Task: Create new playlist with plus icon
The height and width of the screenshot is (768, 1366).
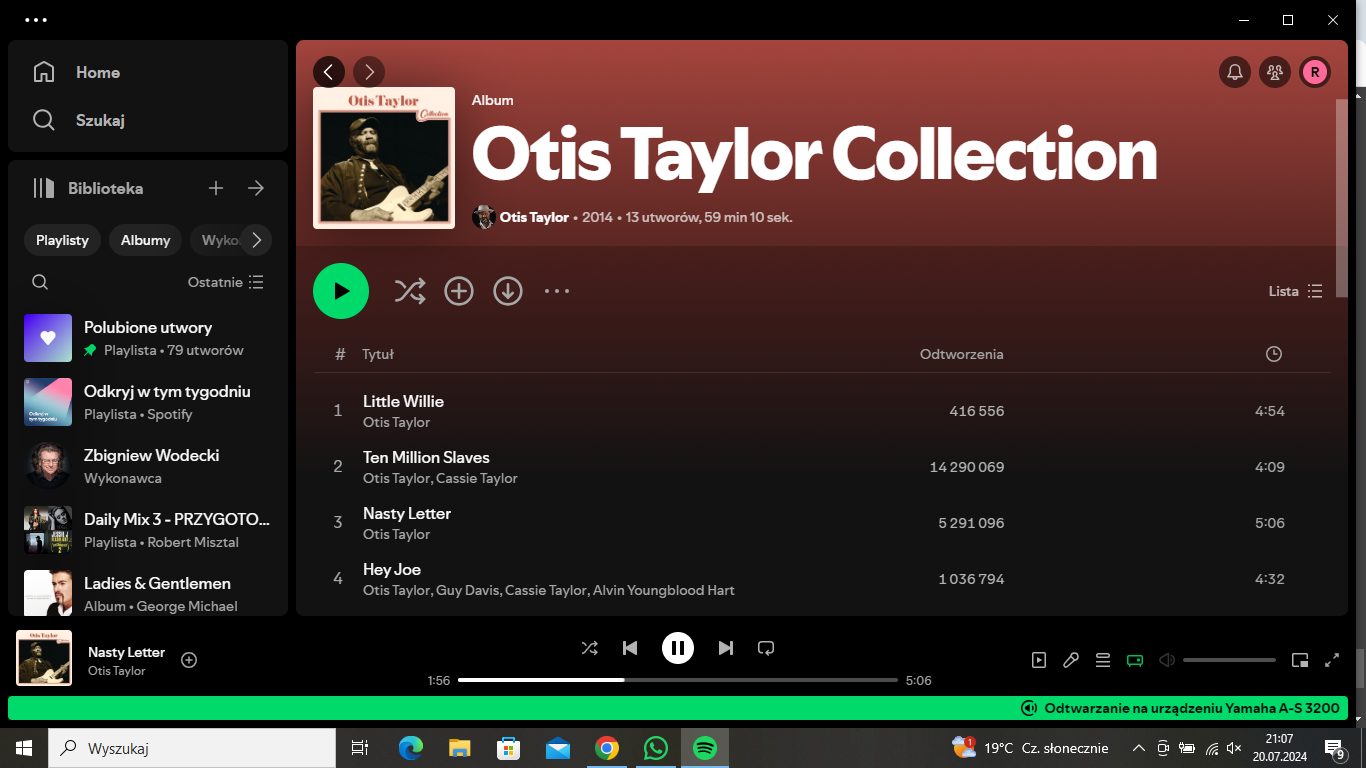Action: click(216, 188)
